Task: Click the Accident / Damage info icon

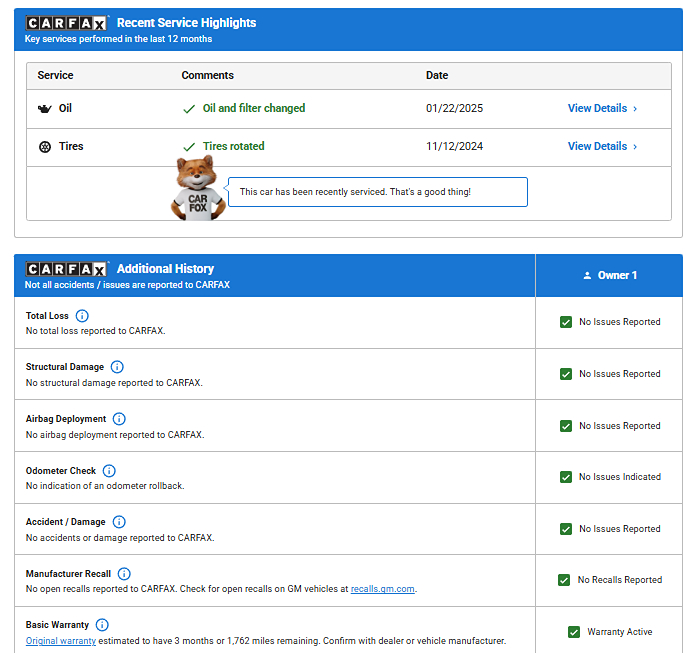Action: point(119,522)
